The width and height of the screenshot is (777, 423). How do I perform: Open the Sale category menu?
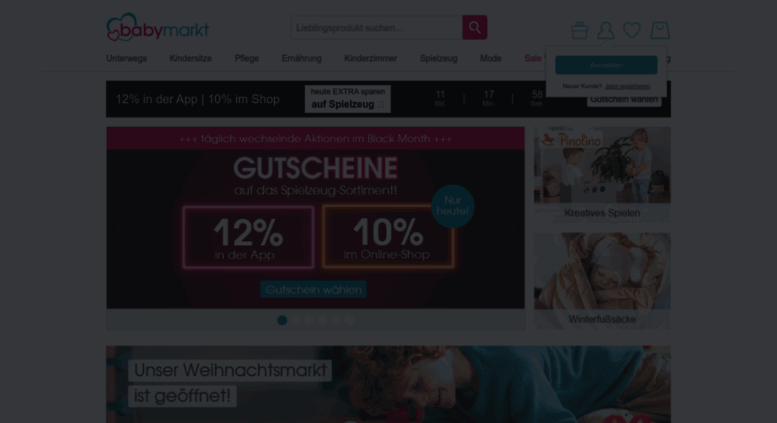(x=533, y=58)
